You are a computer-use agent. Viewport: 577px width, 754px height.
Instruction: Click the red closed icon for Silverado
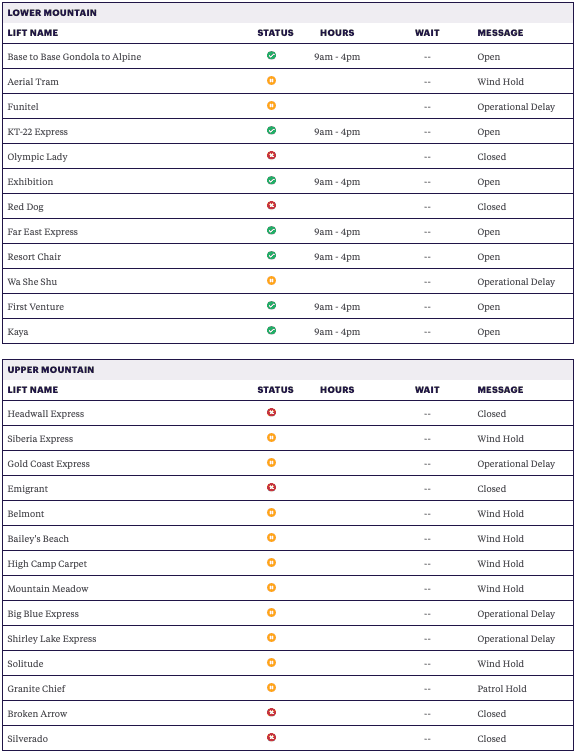point(271,738)
